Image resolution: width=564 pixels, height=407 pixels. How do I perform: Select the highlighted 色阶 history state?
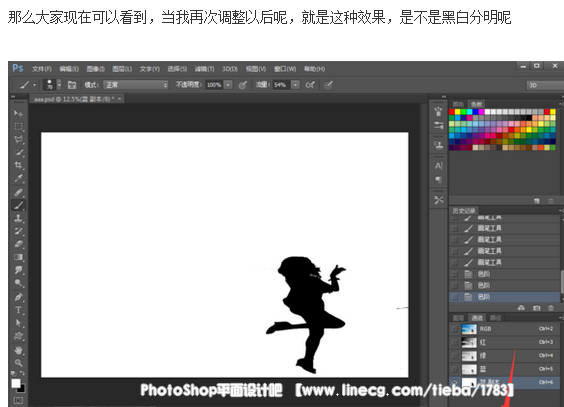[x=505, y=297]
